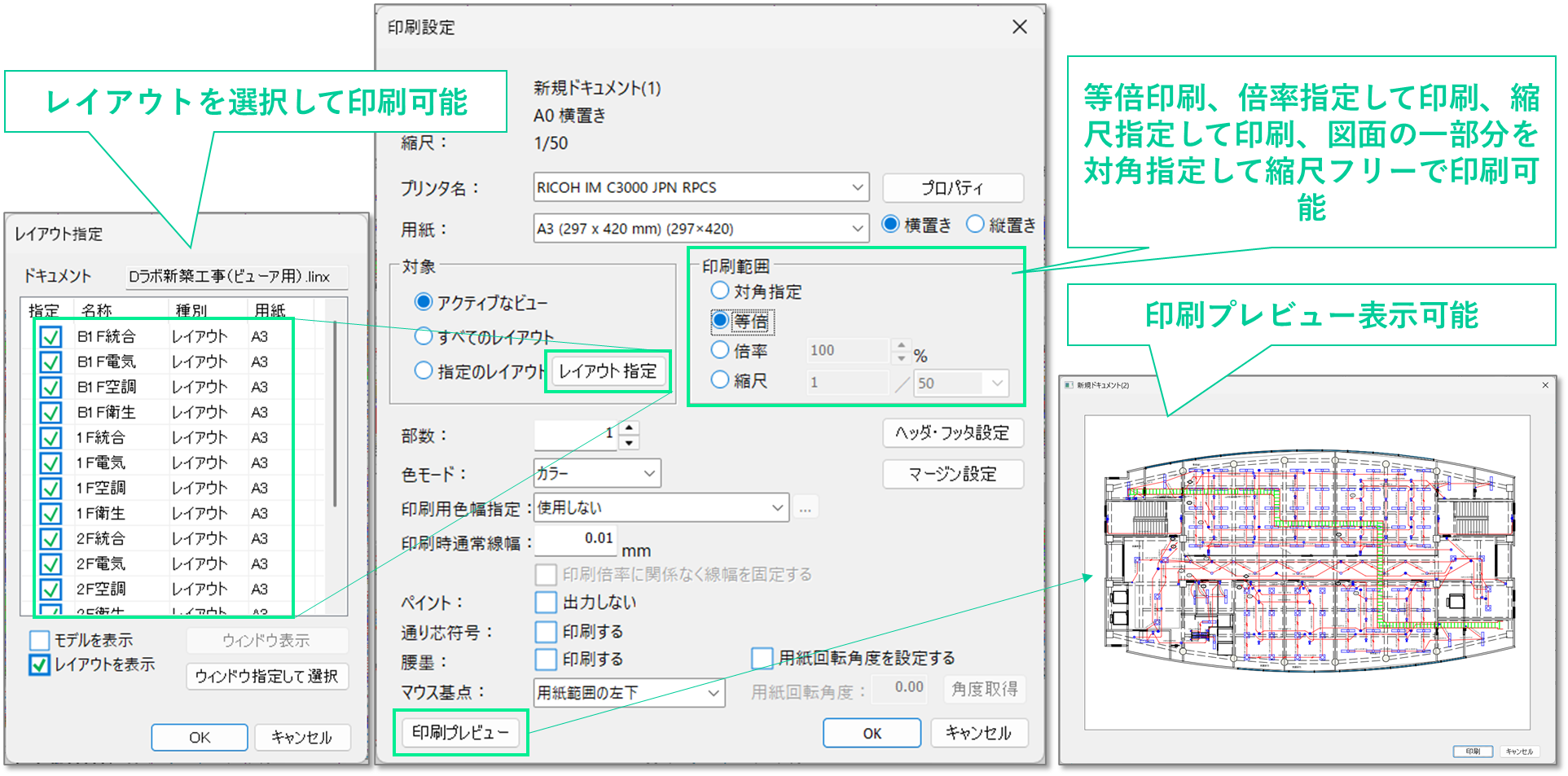Click the floor plan in print preview
The height and width of the screenshot is (776, 1568).
pyautogui.click(x=1308, y=562)
